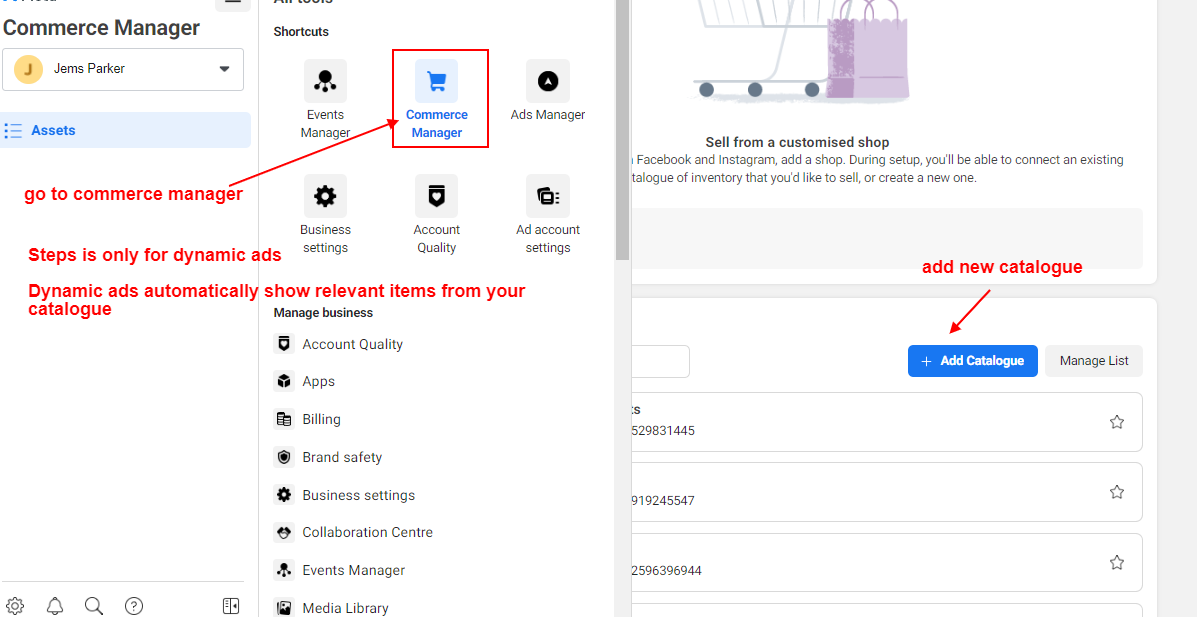Star the catalogue ending in 529831445
This screenshot has width=1197, height=617.
tap(1117, 422)
